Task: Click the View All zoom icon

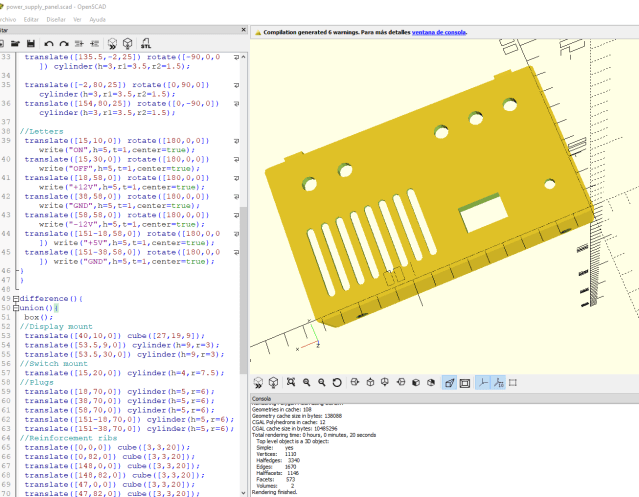Action: [x=289, y=382]
